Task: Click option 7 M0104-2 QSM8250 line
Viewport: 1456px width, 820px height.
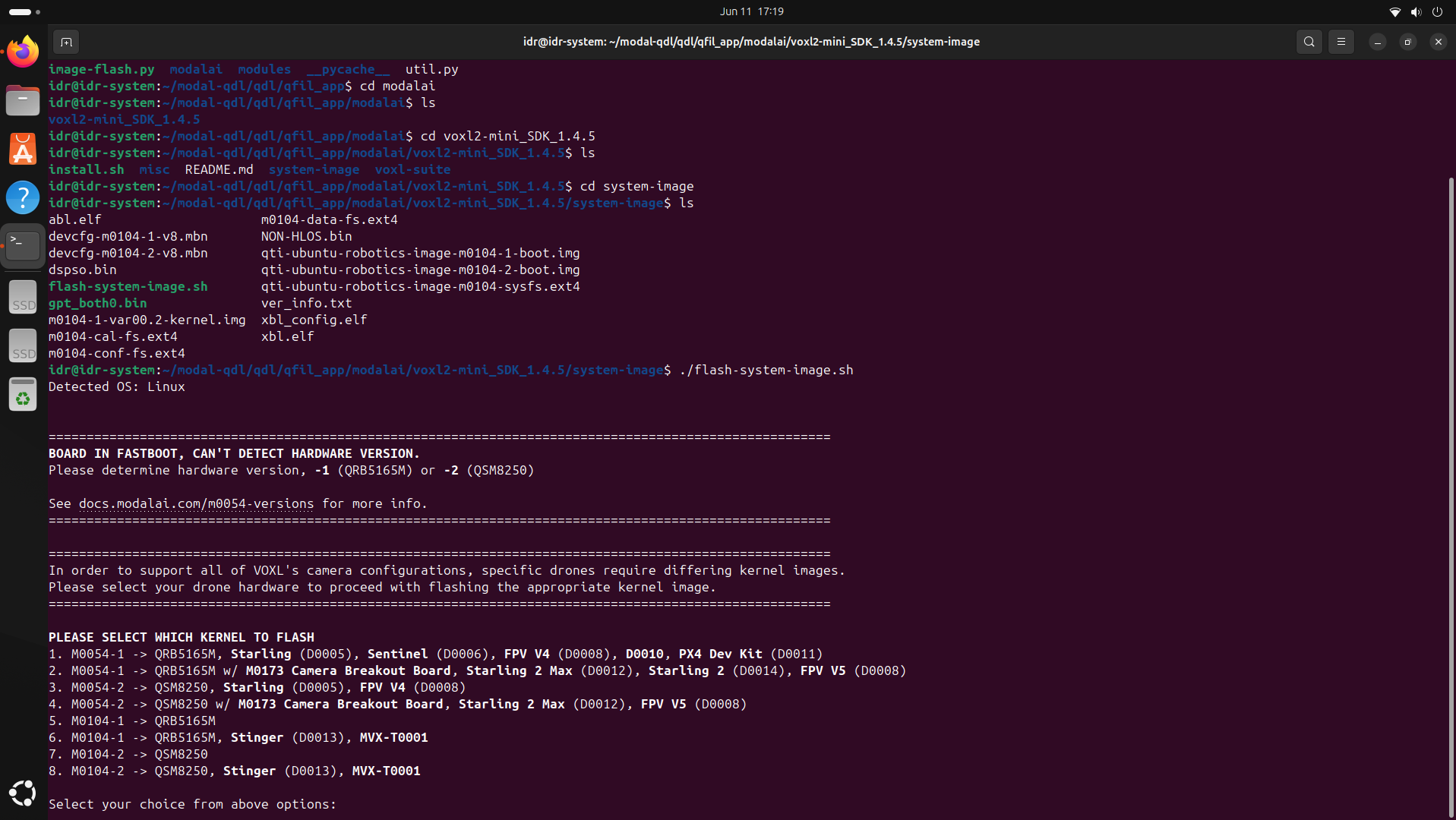Action: click(128, 754)
